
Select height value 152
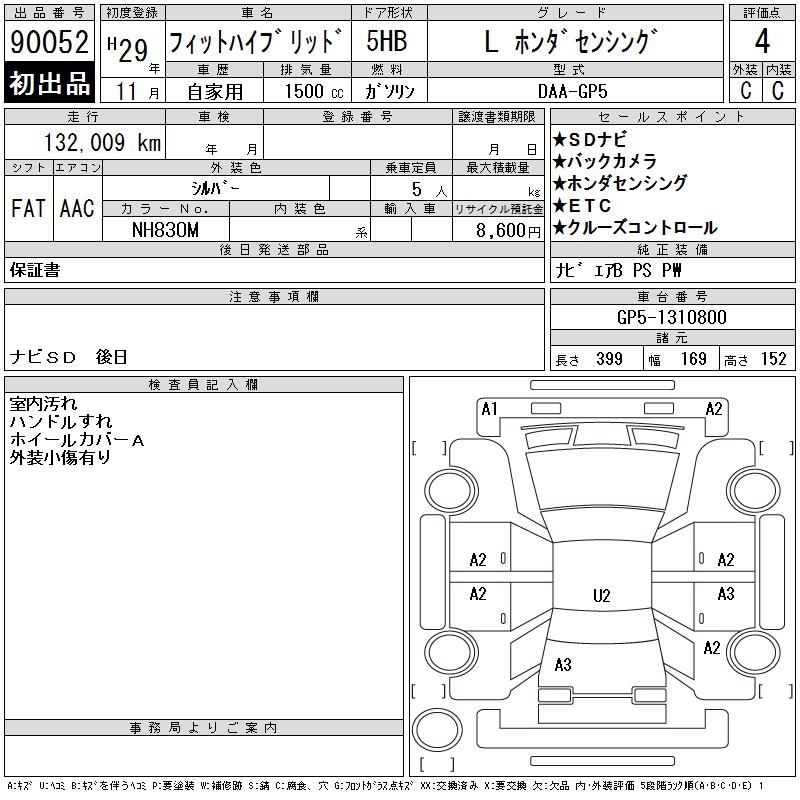pyautogui.click(x=773, y=359)
